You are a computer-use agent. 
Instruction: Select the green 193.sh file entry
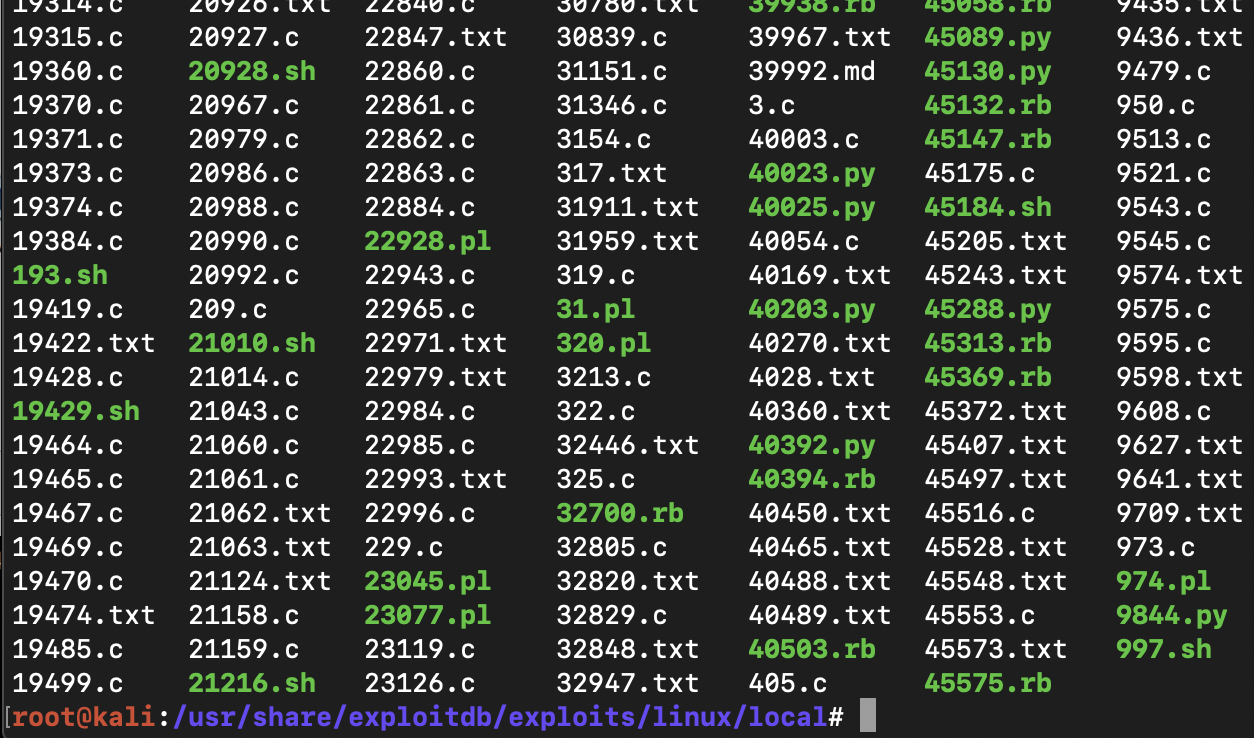[60, 275]
